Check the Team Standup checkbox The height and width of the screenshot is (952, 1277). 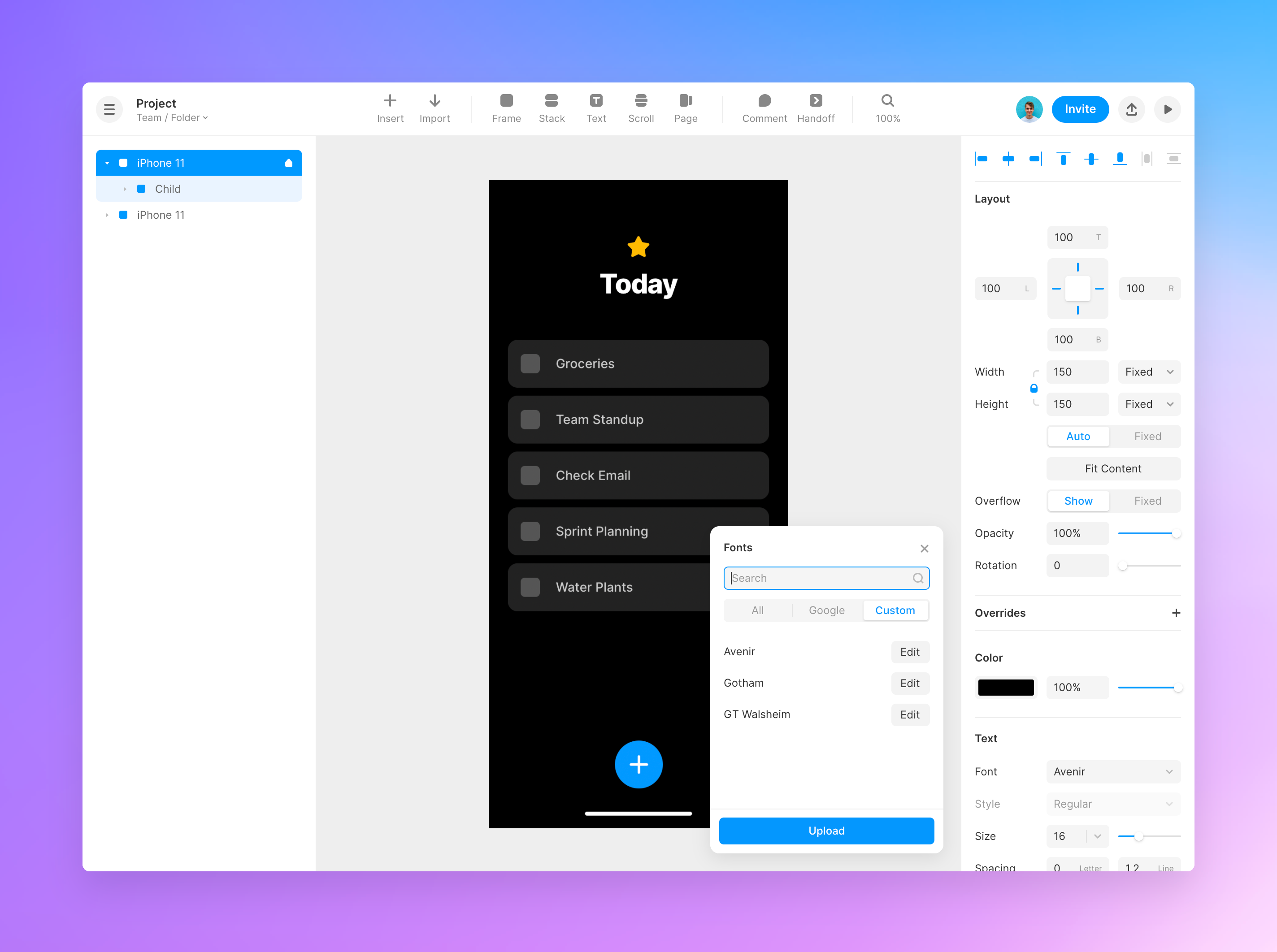pyautogui.click(x=530, y=420)
